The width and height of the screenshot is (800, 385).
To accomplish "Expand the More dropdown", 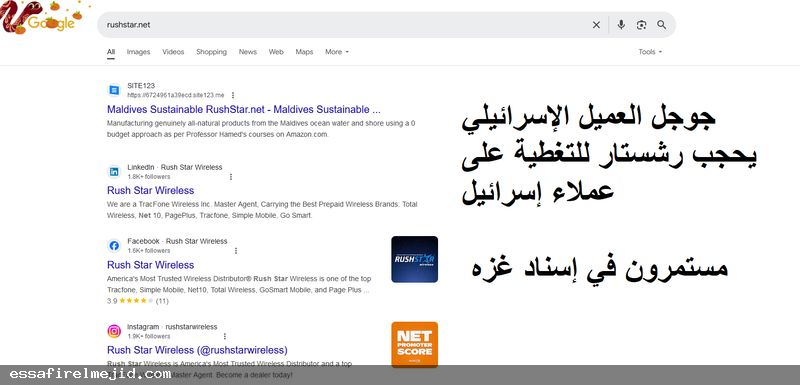I will pos(337,52).
